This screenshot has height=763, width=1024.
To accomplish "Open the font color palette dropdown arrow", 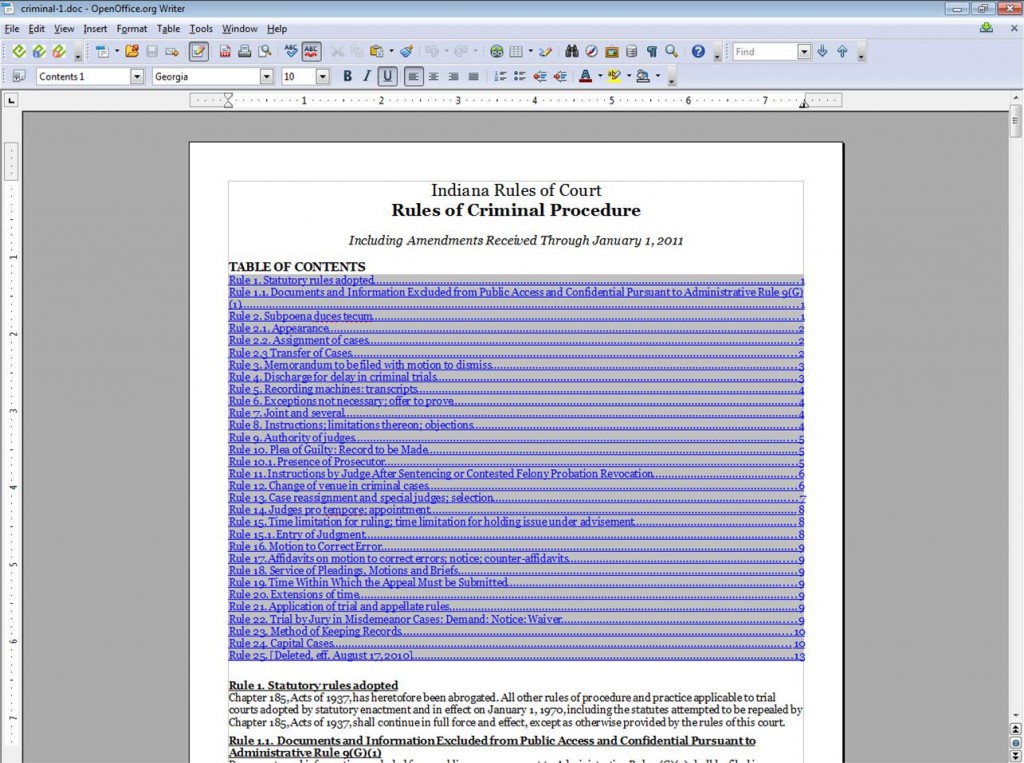I will (600, 76).
